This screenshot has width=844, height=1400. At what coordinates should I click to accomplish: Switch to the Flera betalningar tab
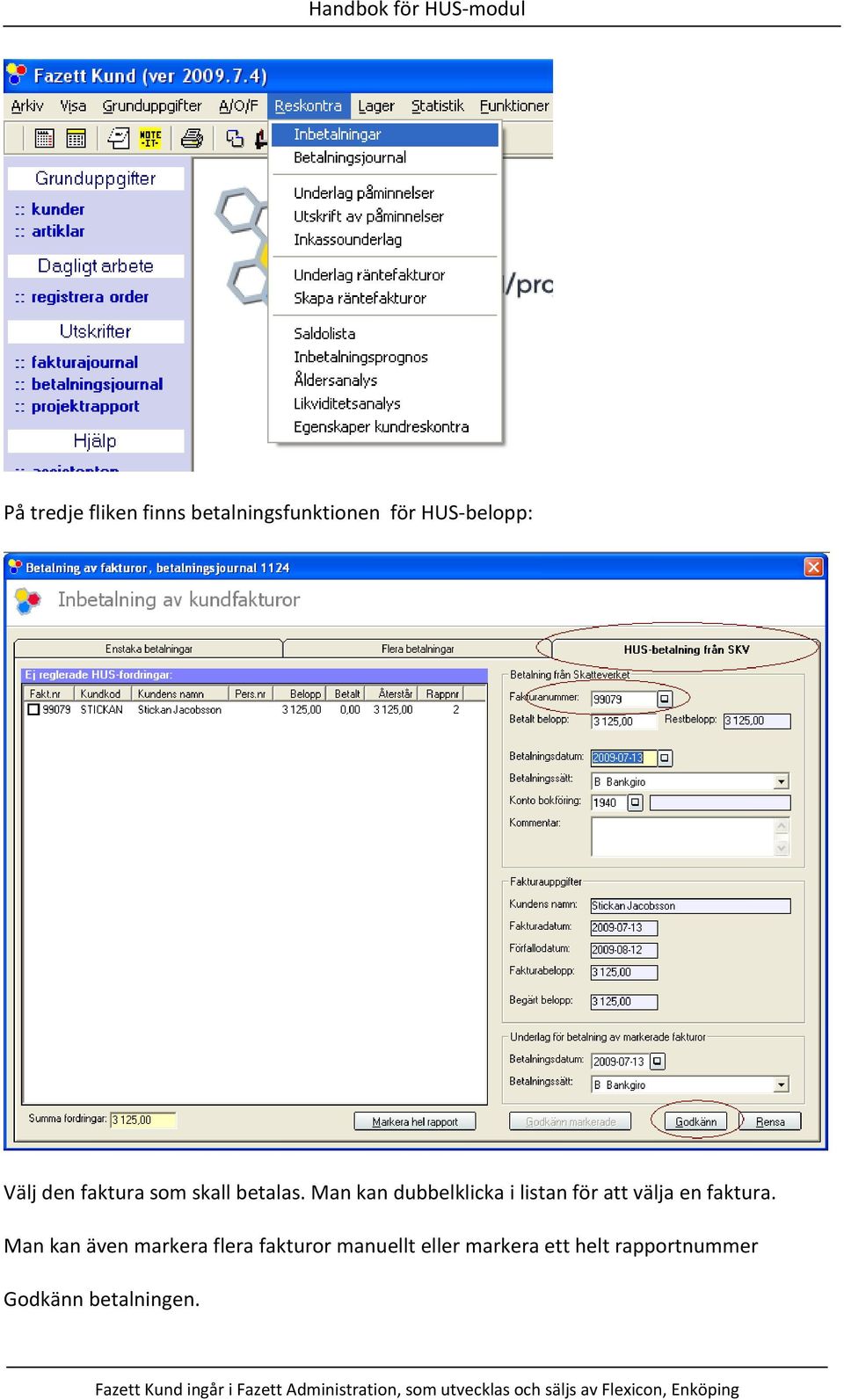pos(418,649)
